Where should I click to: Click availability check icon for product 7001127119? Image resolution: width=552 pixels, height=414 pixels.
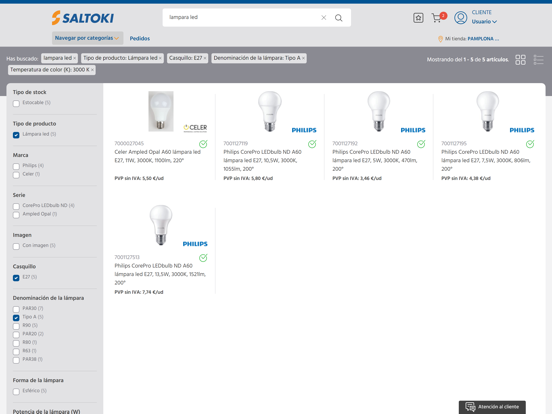pos(312,144)
